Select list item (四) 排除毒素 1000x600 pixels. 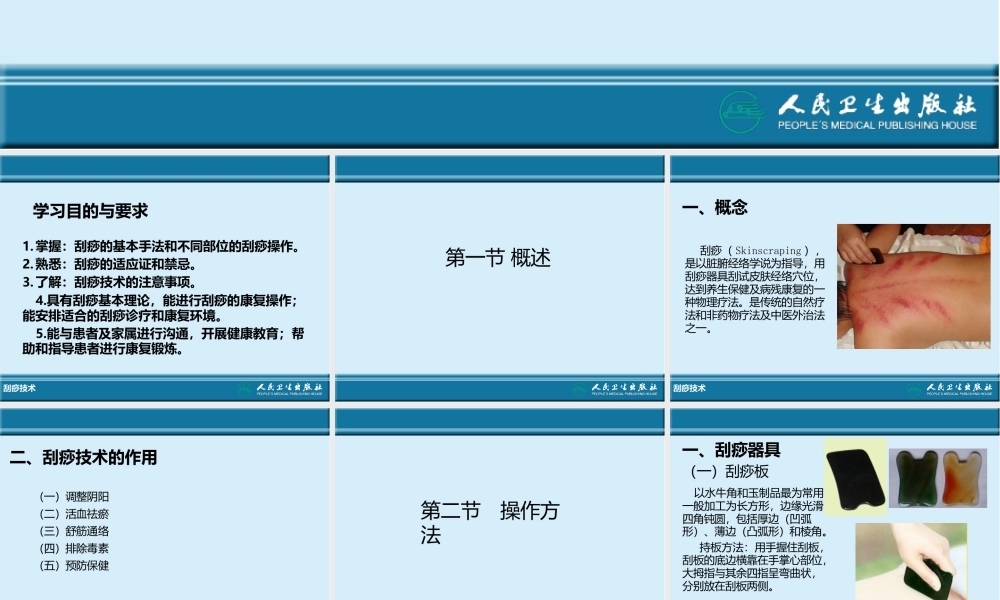tap(74, 548)
